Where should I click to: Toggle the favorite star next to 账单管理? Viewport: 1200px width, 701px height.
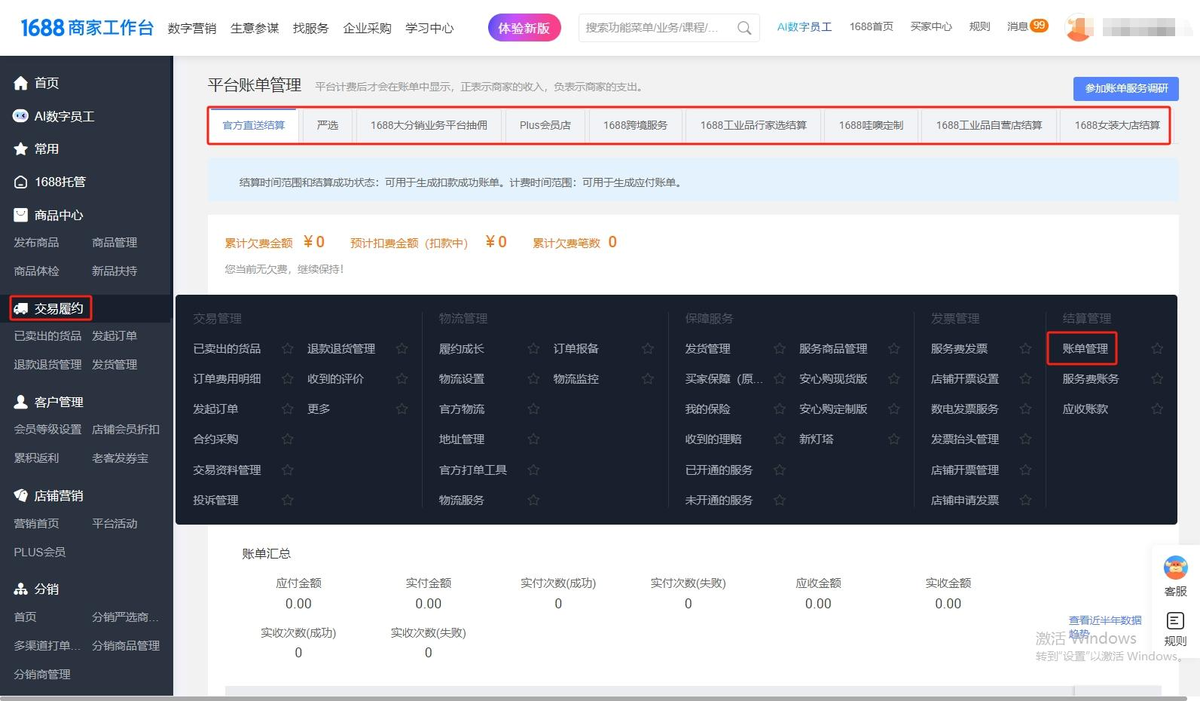[1157, 348]
